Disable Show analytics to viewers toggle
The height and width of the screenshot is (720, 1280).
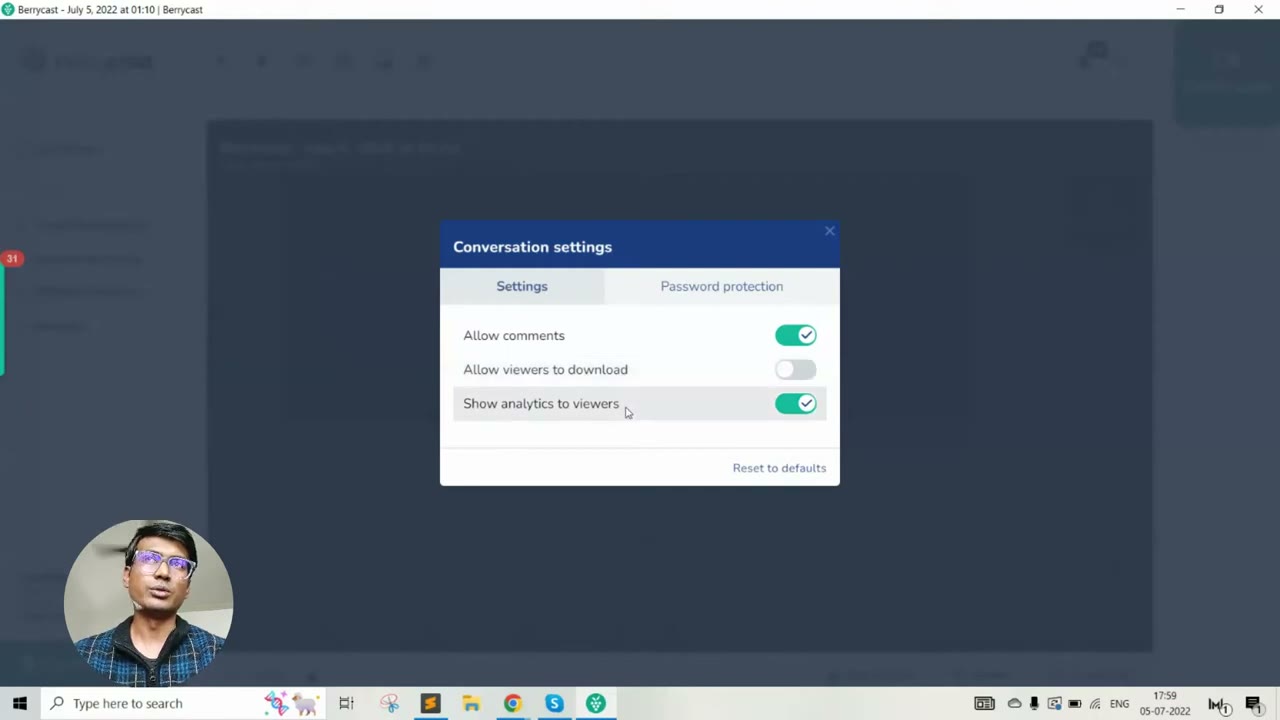coord(796,403)
